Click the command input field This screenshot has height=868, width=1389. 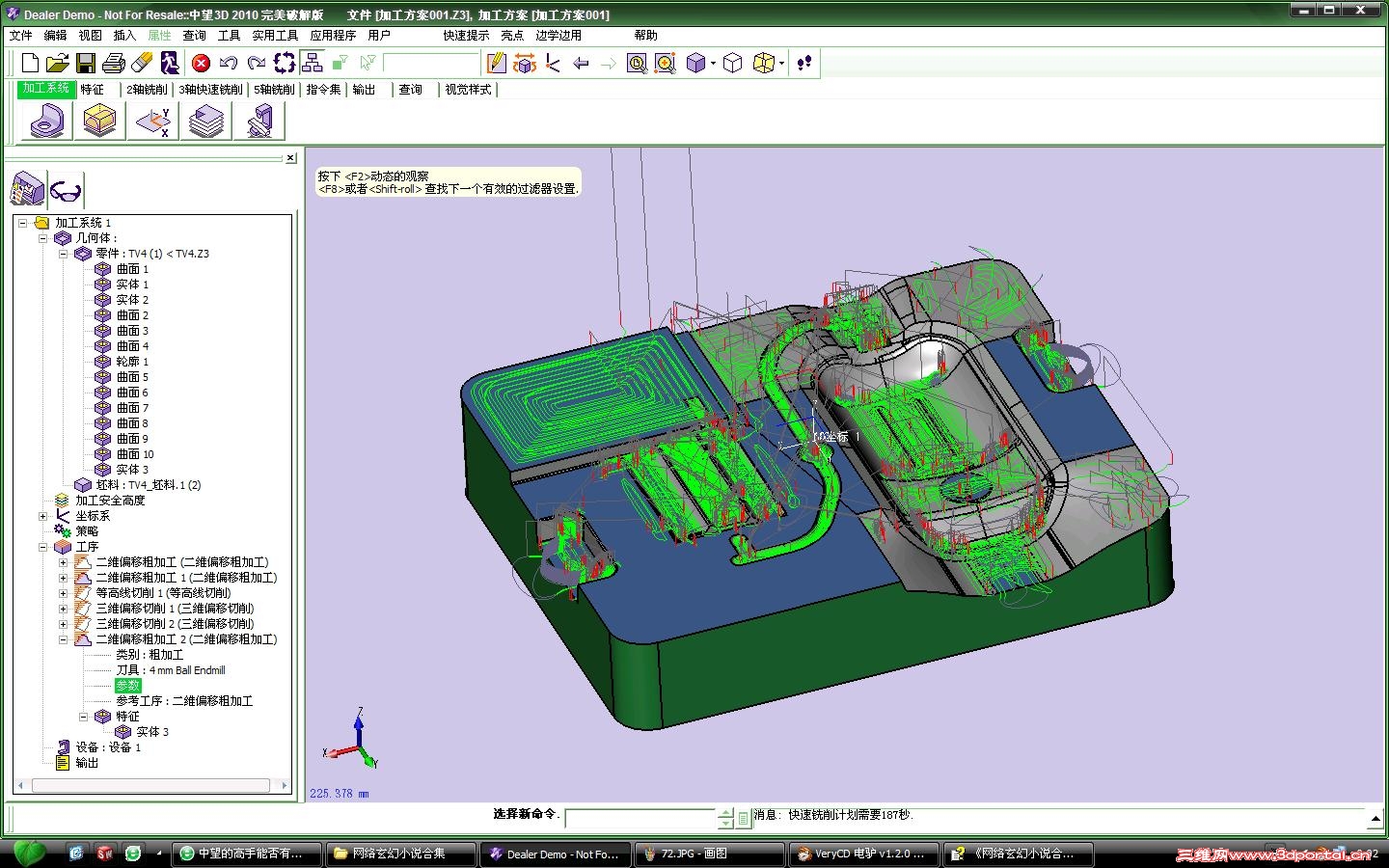(x=640, y=818)
